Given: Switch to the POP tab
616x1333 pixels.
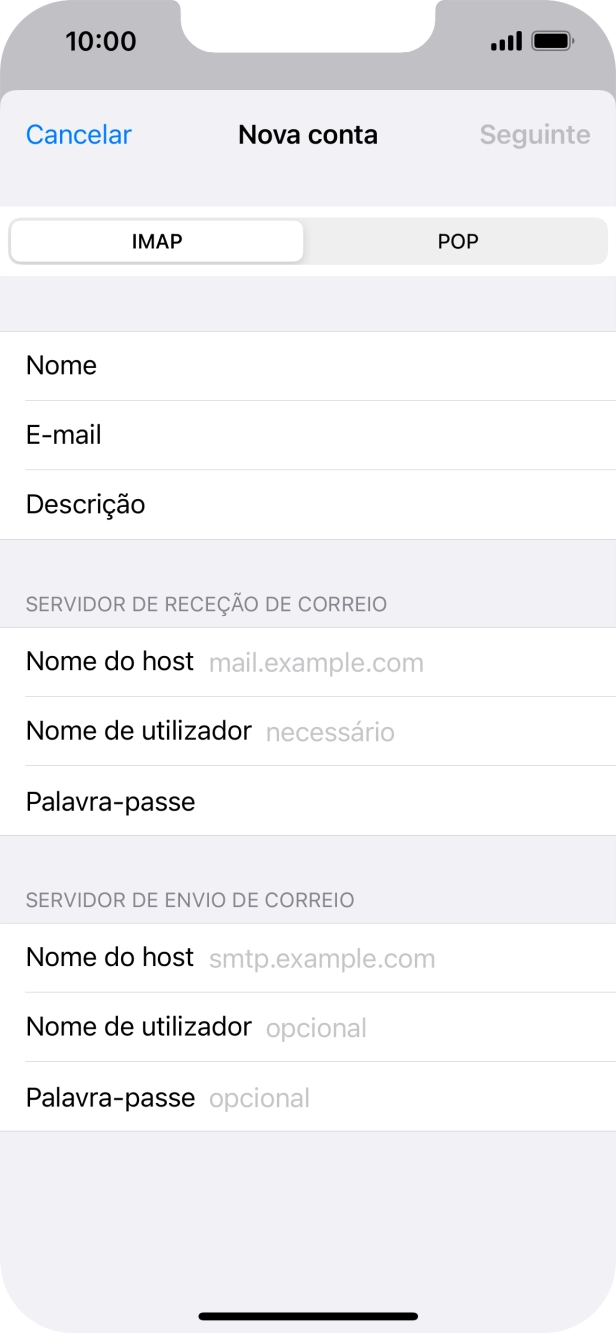Looking at the screenshot, I should [457, 241].
